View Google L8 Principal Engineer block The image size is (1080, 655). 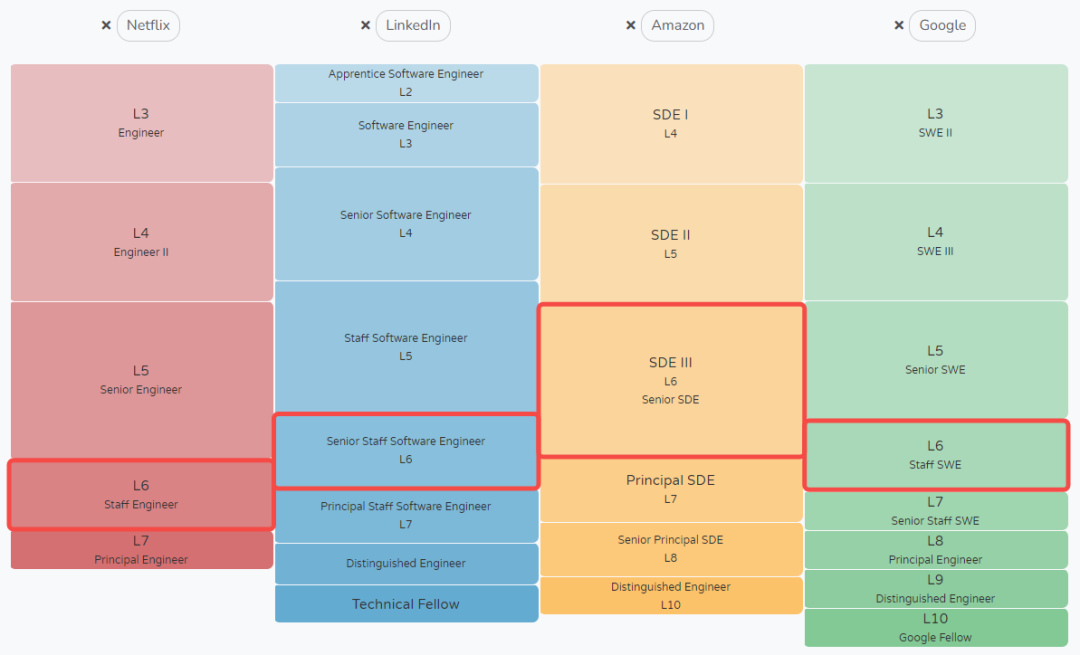coord(936,550)
